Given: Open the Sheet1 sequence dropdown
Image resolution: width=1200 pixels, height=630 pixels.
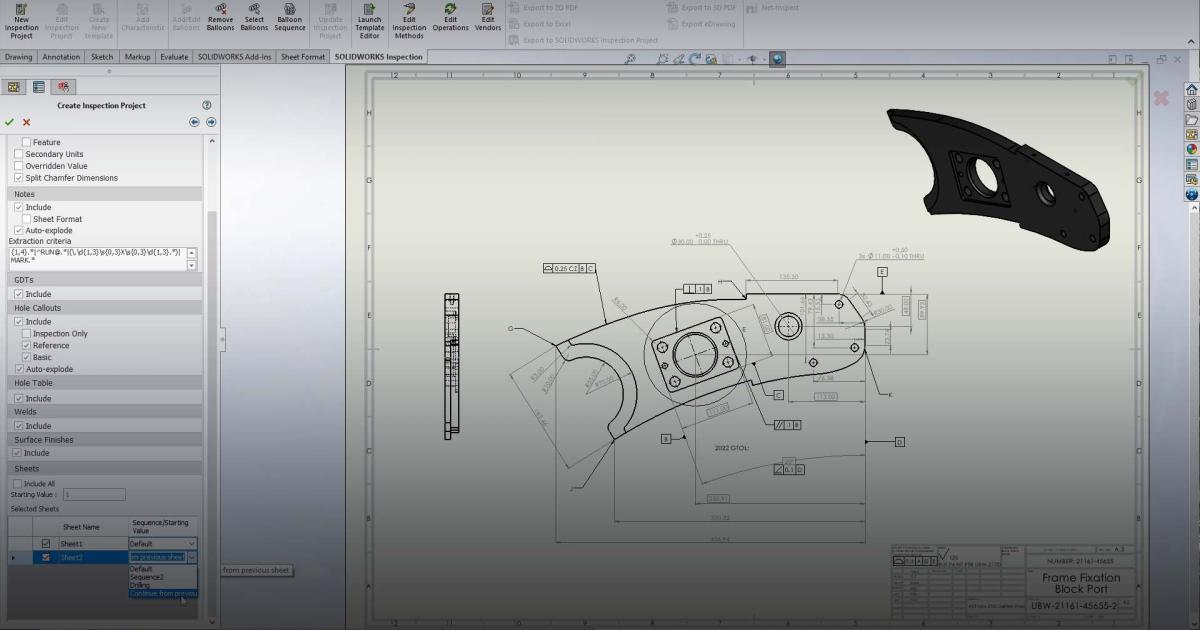Looking at the screenshot, I should click(x=192, y=544).
